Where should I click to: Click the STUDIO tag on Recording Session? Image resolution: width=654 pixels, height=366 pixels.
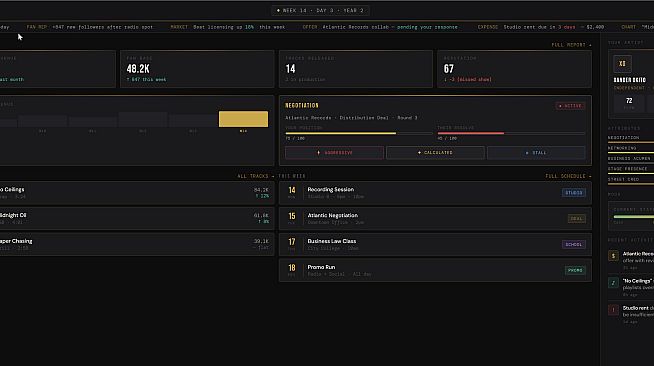pos(574,193)
